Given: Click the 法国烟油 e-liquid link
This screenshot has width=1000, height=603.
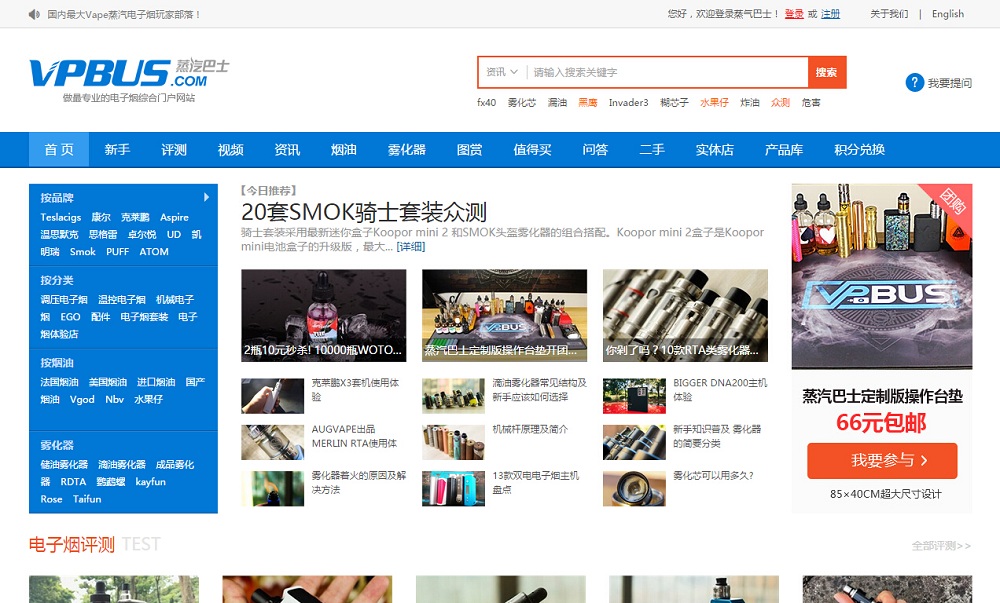Looking at the screenshot, I should (x=59, y=382).
